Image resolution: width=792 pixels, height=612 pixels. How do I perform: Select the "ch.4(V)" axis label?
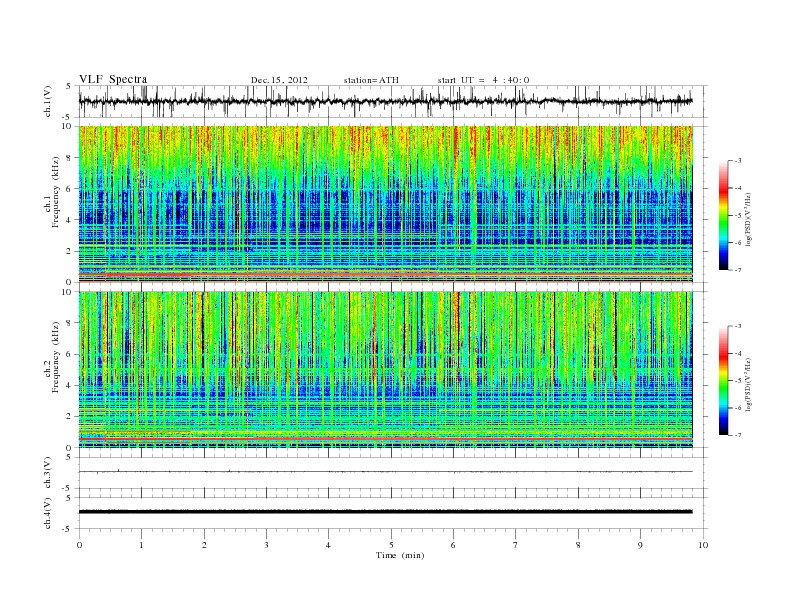pos(48,513)
